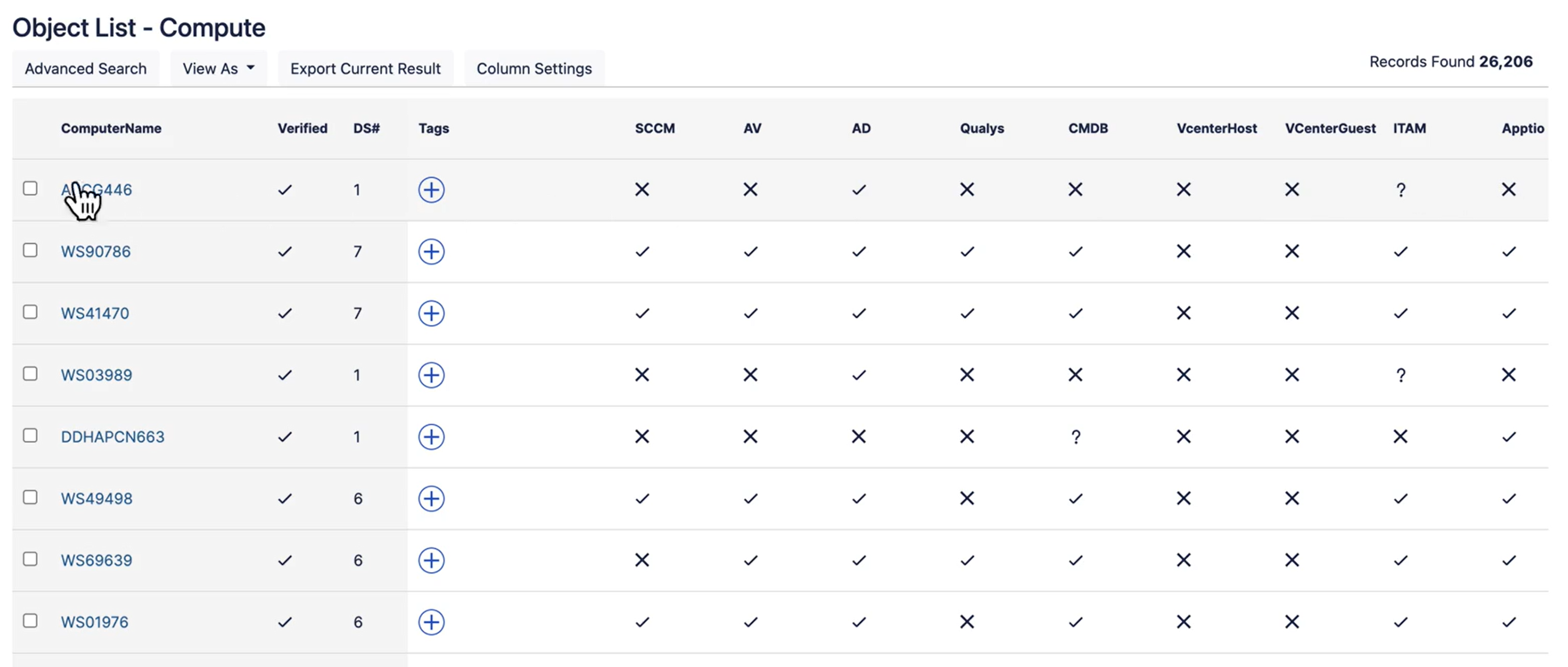Click ITAM question mark in WS03989 row
Viewport: 1568px width, 667px height.
[1401, 375]
